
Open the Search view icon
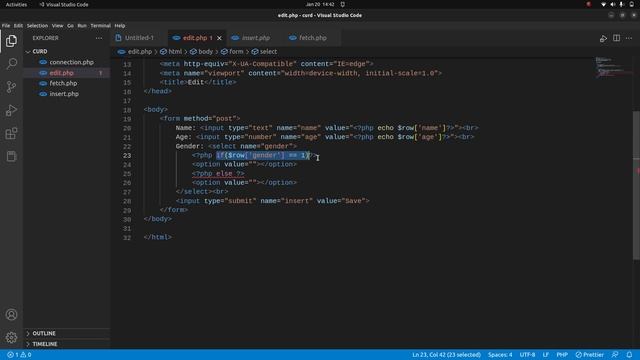pyautogui.click(x=11, y=64)
